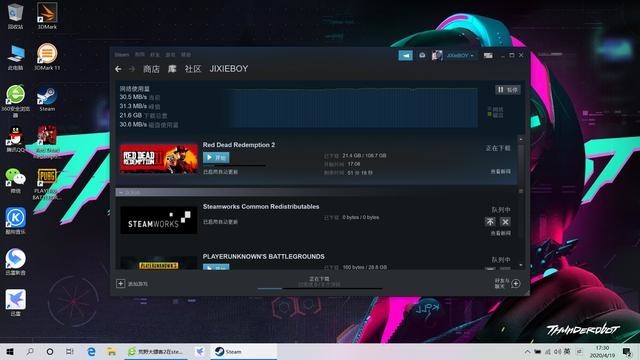Click PLAYERUNKNOWN'S BATTLEGROUNDS play button
640x360 pixels.
pyautogui.click(x=216, y=267)
